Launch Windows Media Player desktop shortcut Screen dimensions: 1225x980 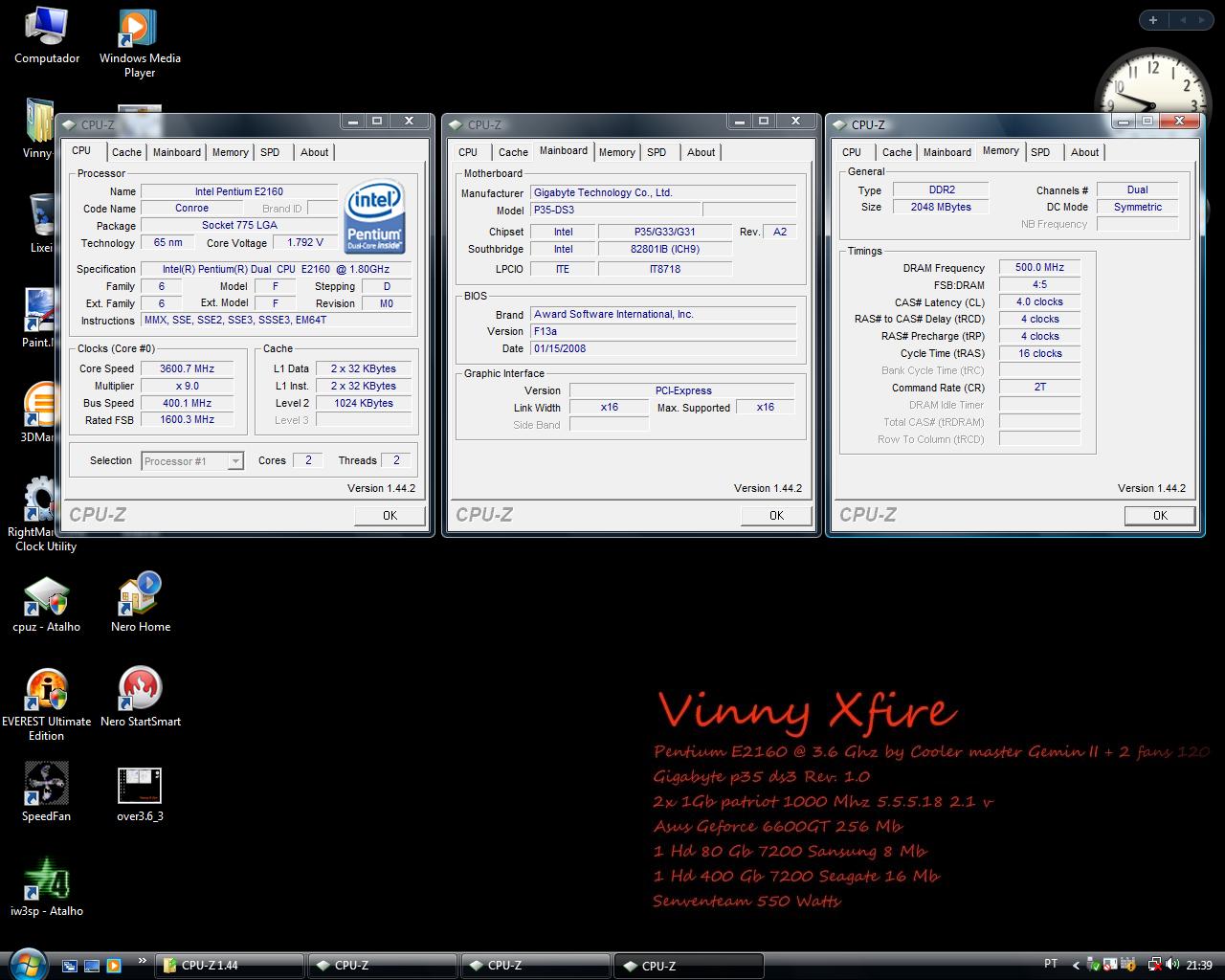point(140,43)
